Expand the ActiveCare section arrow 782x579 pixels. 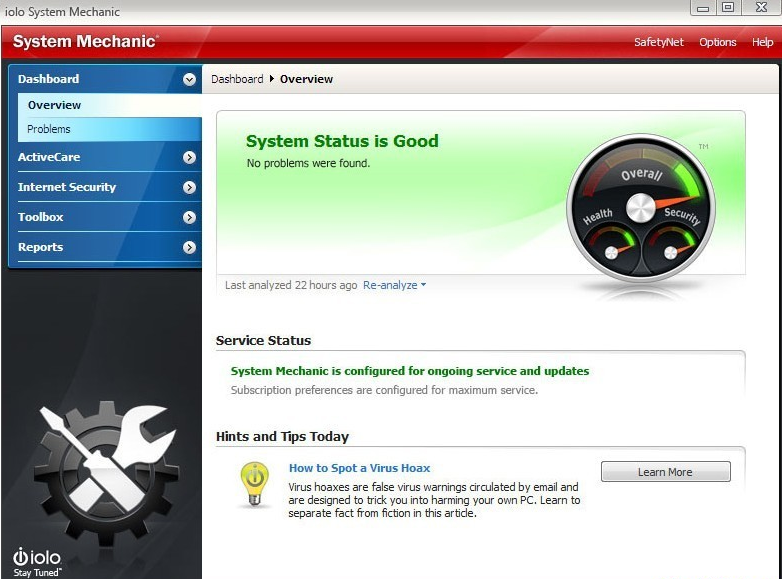click(189, 158)
